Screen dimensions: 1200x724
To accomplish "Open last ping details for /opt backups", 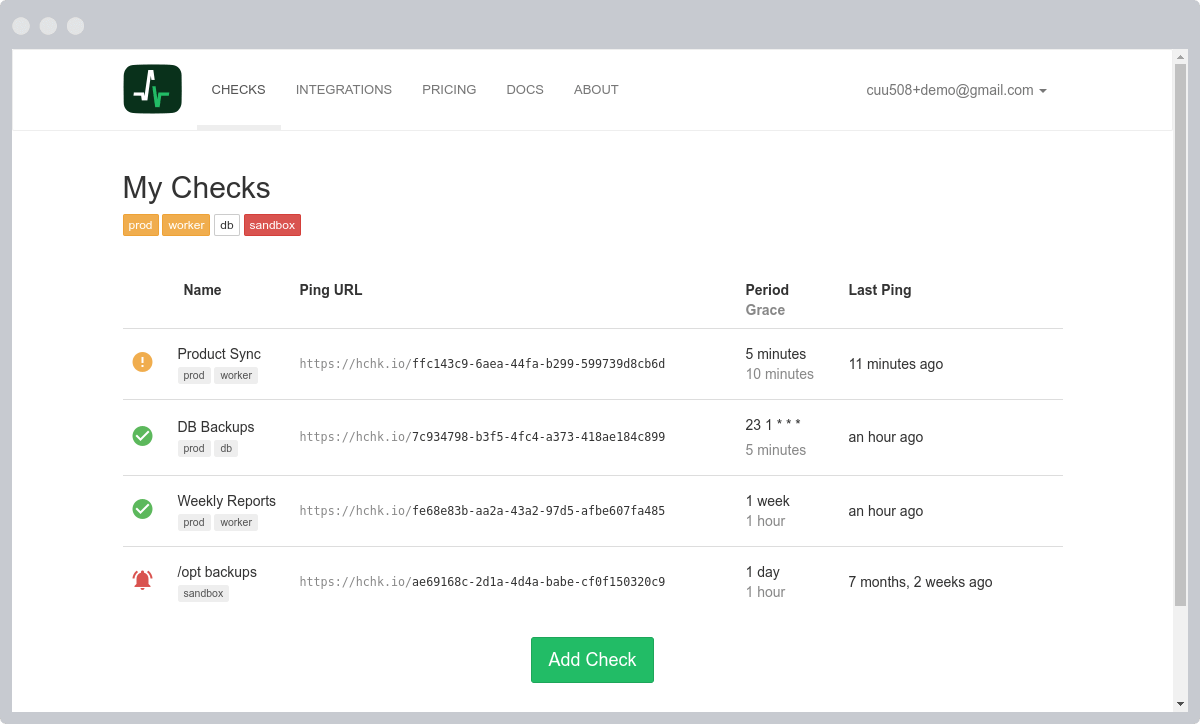I will pyautogui.click(x=920, y=582).
